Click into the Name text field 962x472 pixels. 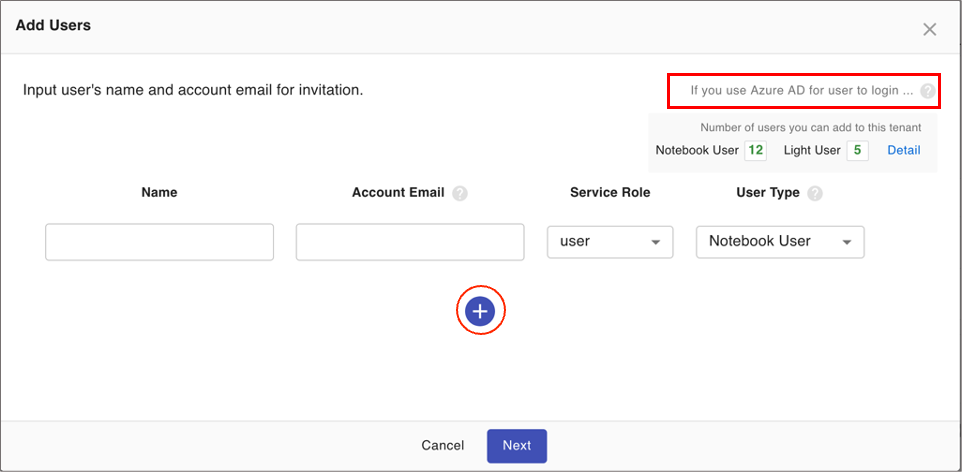click(x=159, y=242)
